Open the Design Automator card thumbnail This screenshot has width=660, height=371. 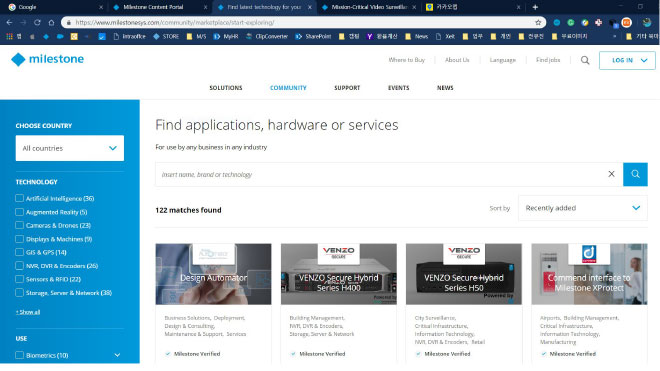click(x=213, y=274)
